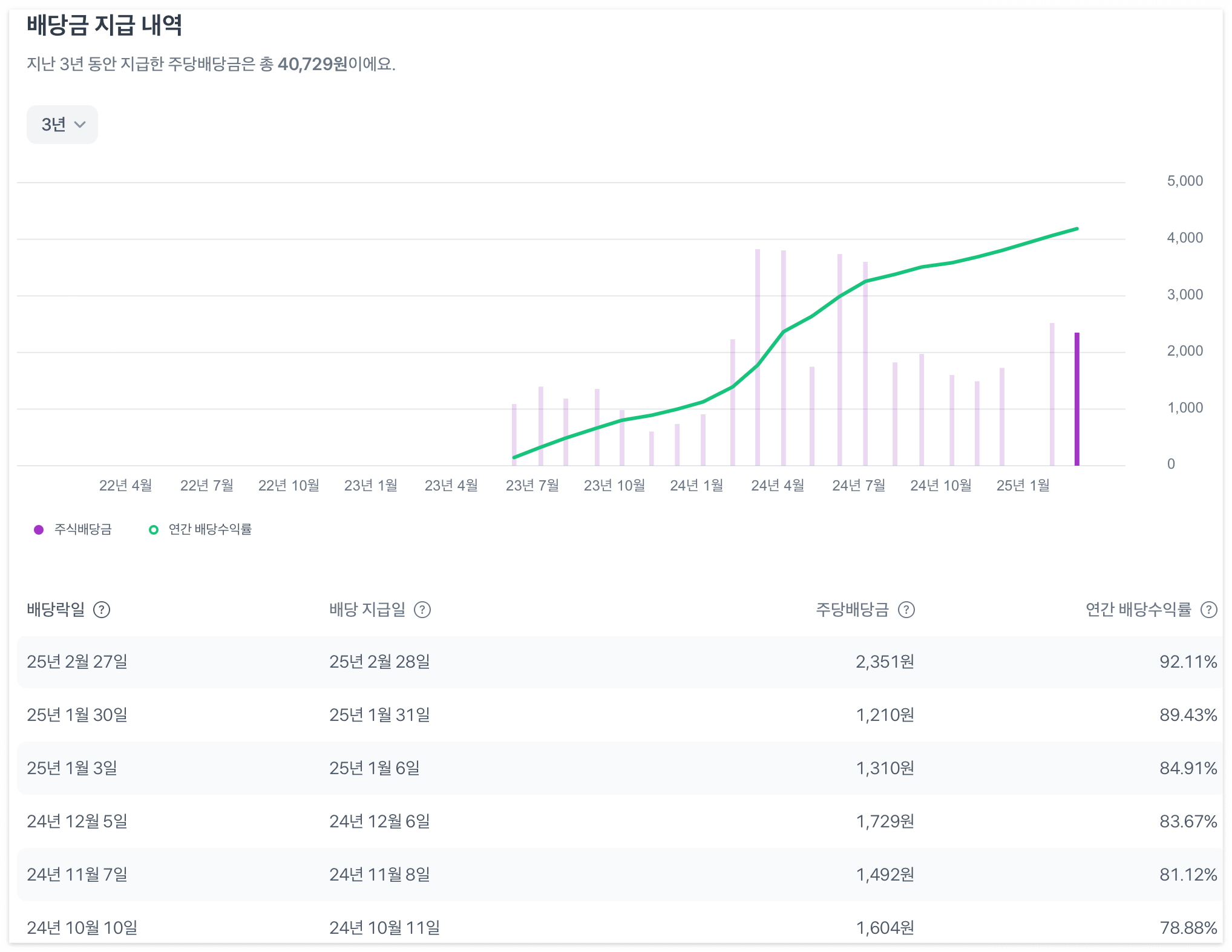Open the 3년 period dropdown

(62, 125)
